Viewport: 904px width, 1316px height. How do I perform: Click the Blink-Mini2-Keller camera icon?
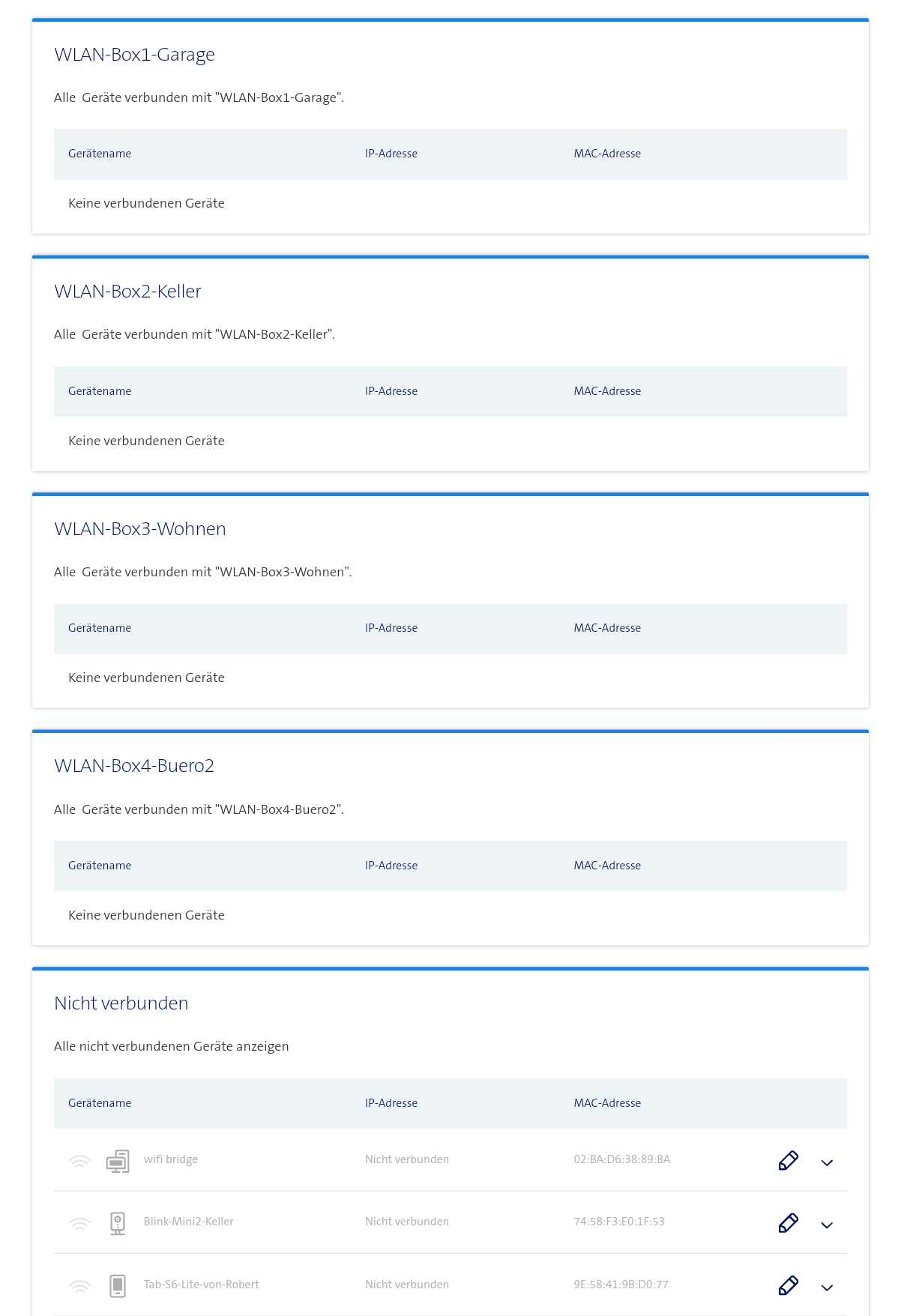coord(118,1222)
